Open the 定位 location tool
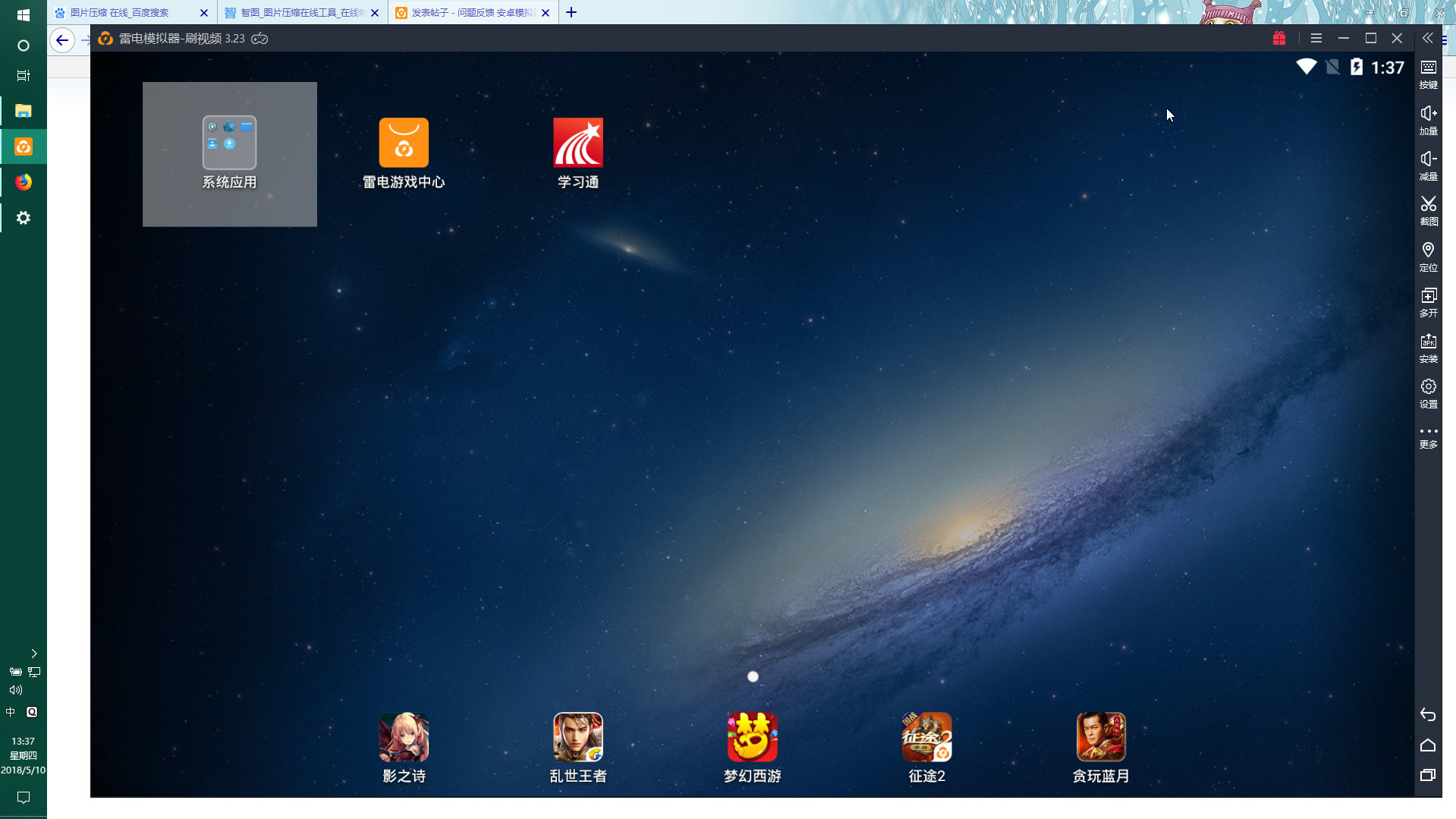Viewport: 1456px width, 819px height. [x=1428, y=256]
